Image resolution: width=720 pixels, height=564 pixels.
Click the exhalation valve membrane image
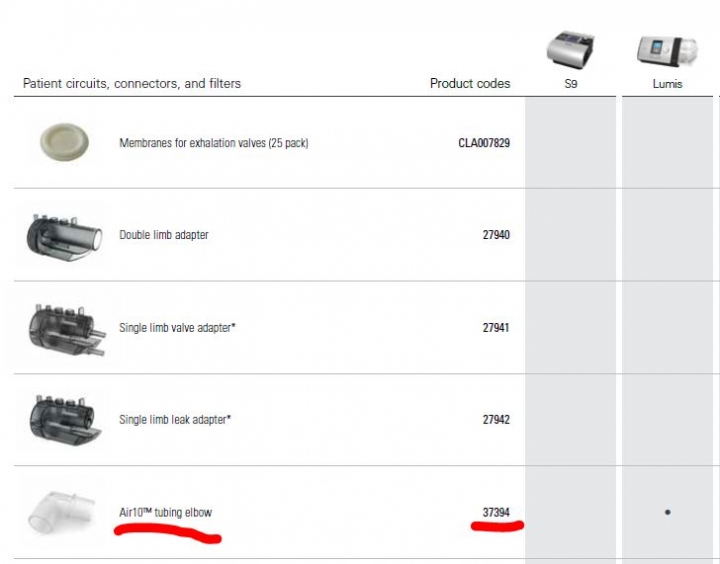(x=64, y=142)
